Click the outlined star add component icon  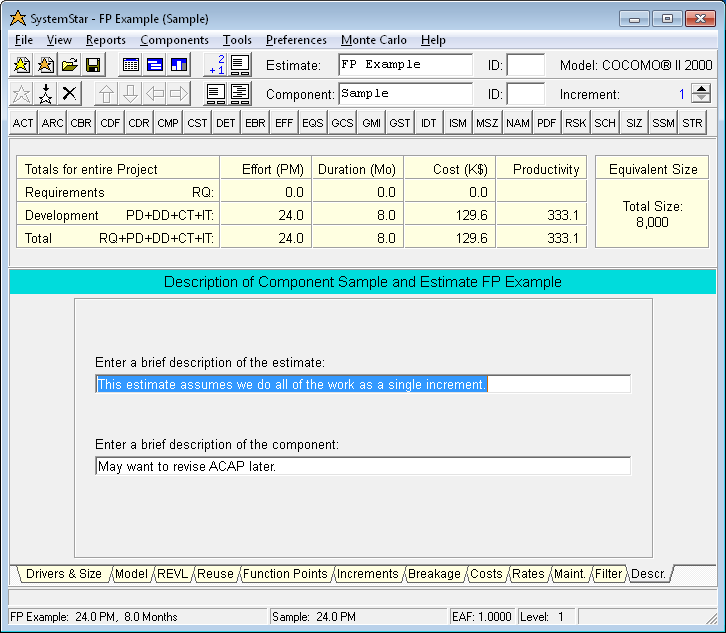tap(21, 94)
